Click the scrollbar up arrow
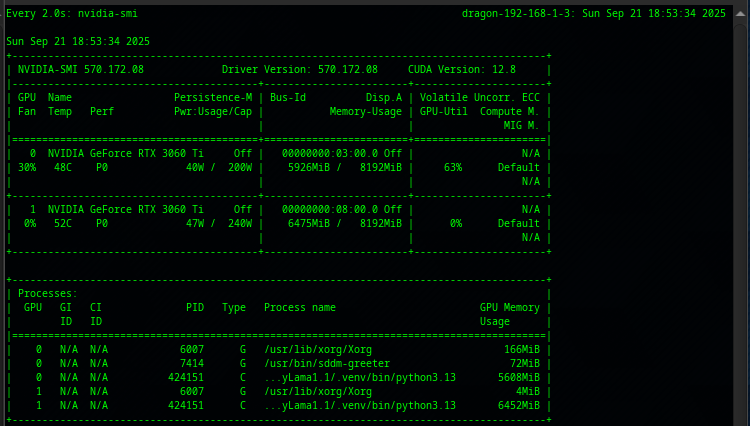 pos(740,13)
